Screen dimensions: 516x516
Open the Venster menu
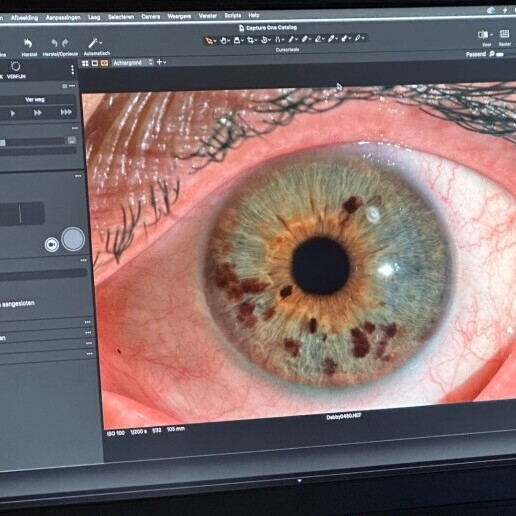click(208, 16)
